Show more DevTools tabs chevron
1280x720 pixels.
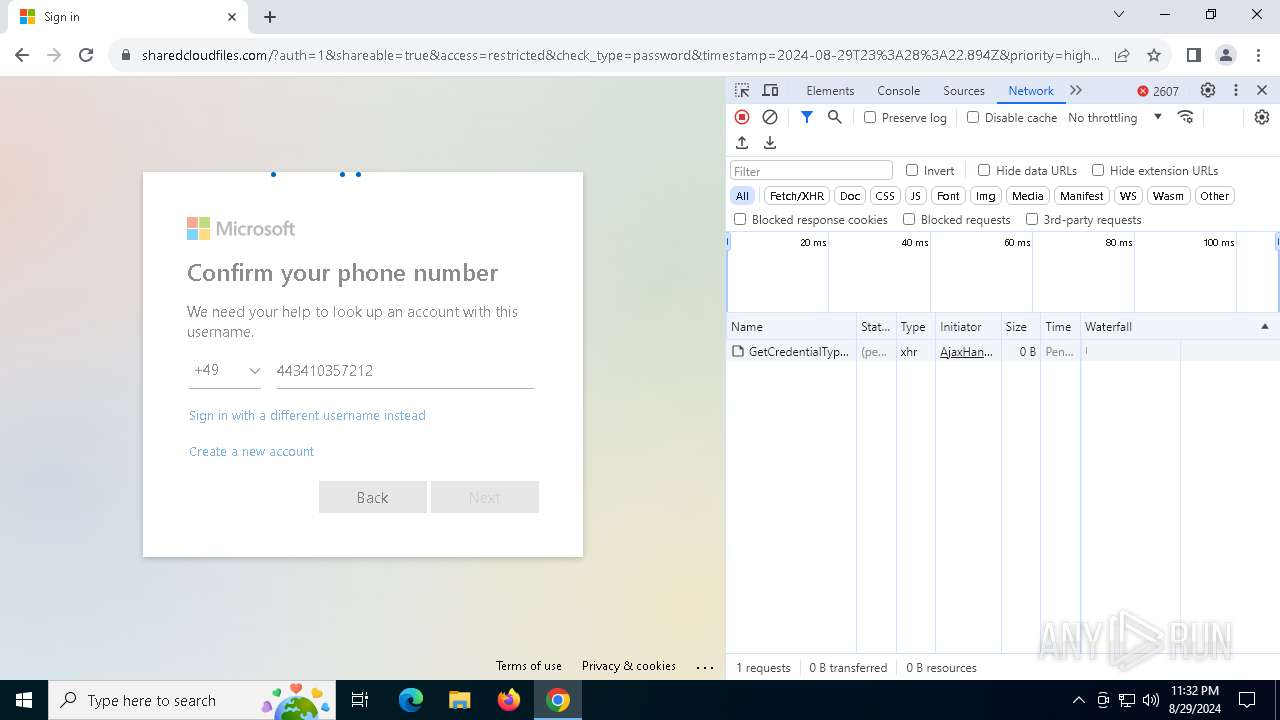pos(1076,90)
